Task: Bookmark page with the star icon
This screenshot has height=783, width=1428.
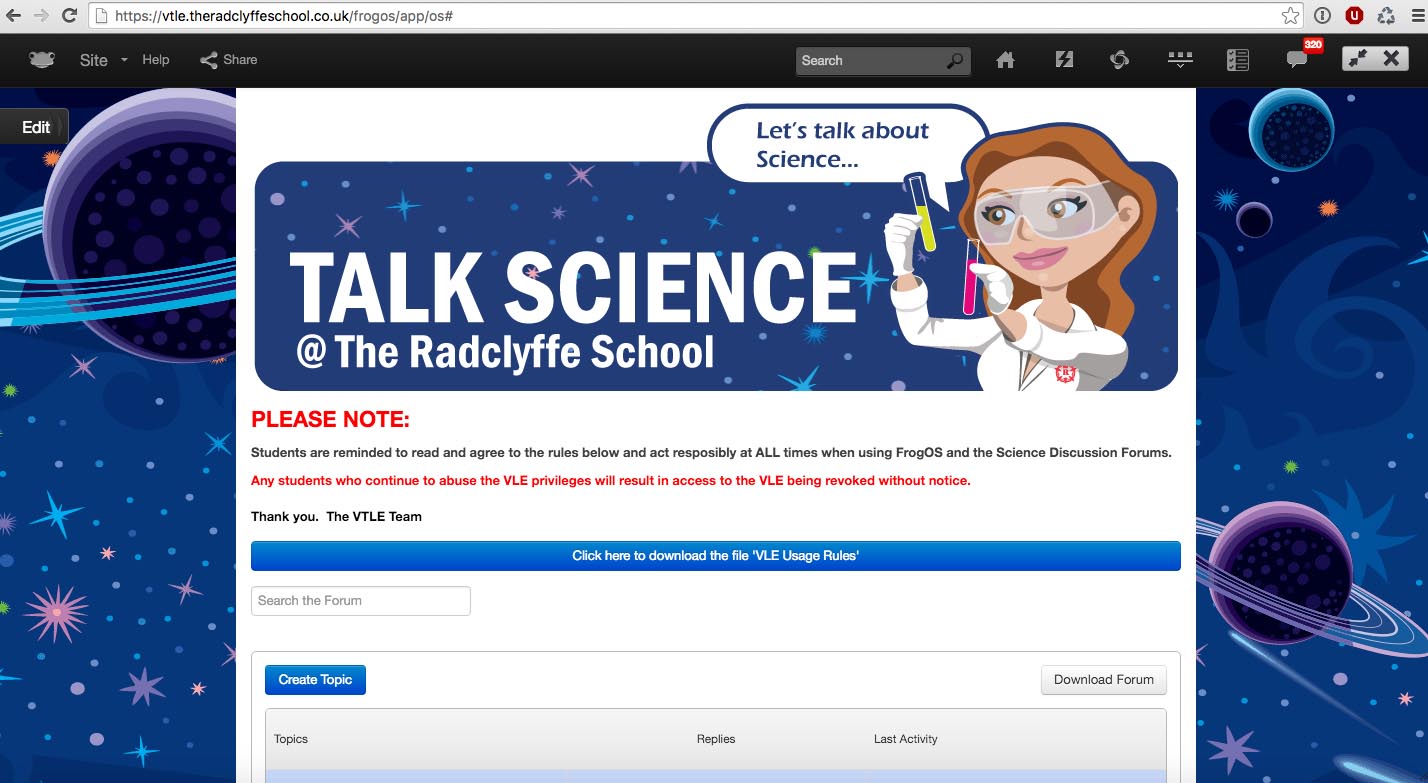Action: point(1291,16)
